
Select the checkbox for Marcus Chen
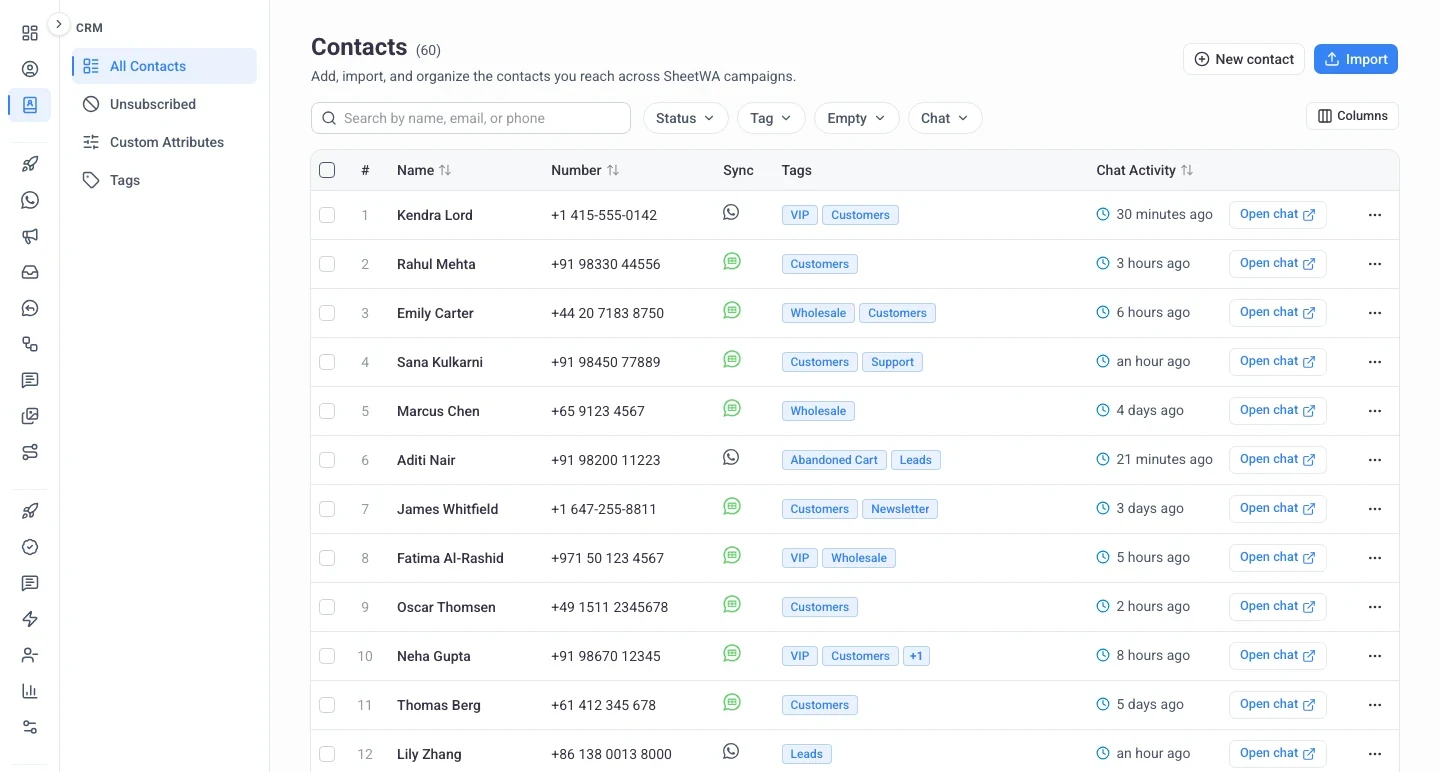(x=327, y=411)
